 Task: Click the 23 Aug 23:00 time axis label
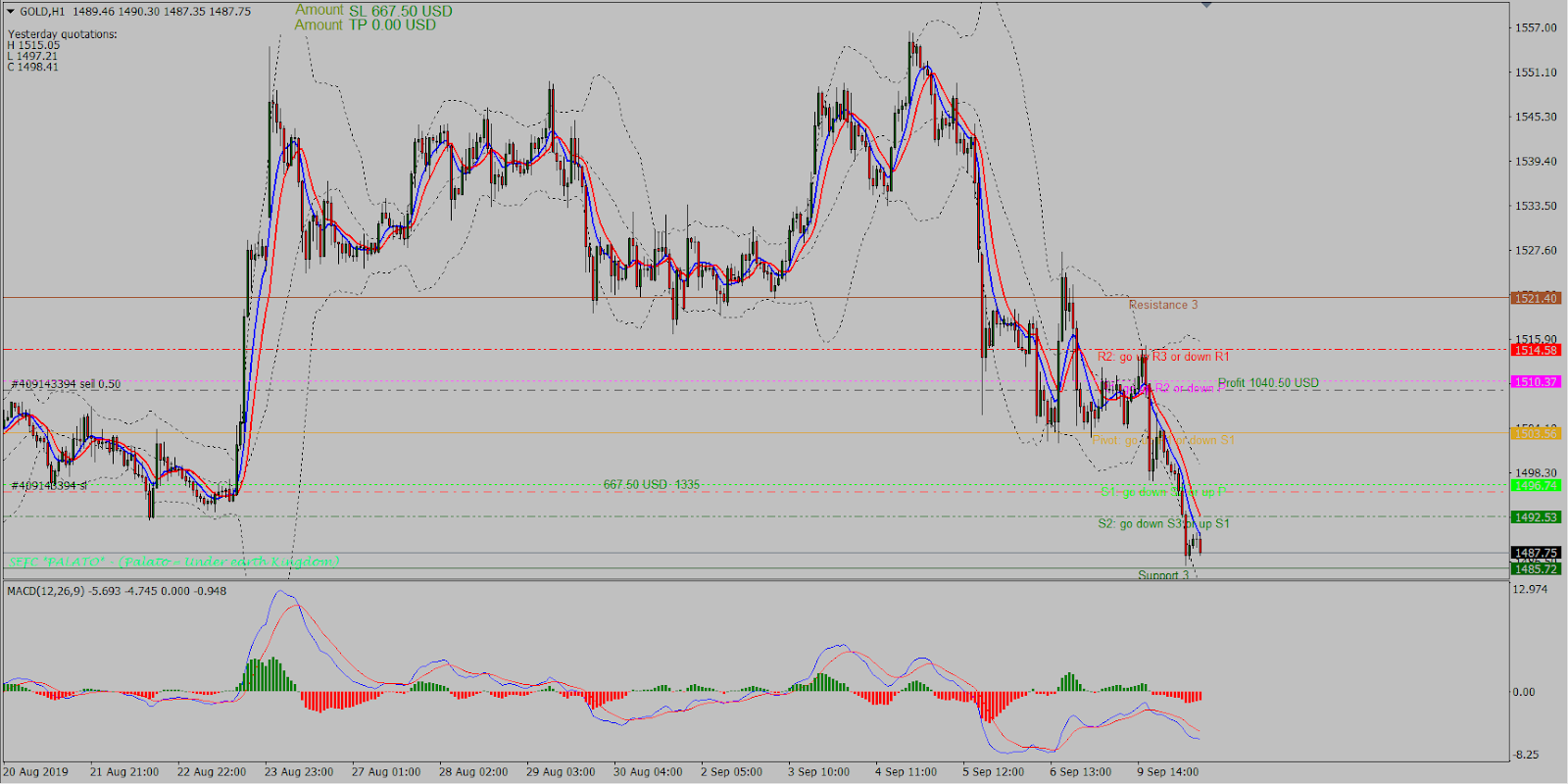298,772
